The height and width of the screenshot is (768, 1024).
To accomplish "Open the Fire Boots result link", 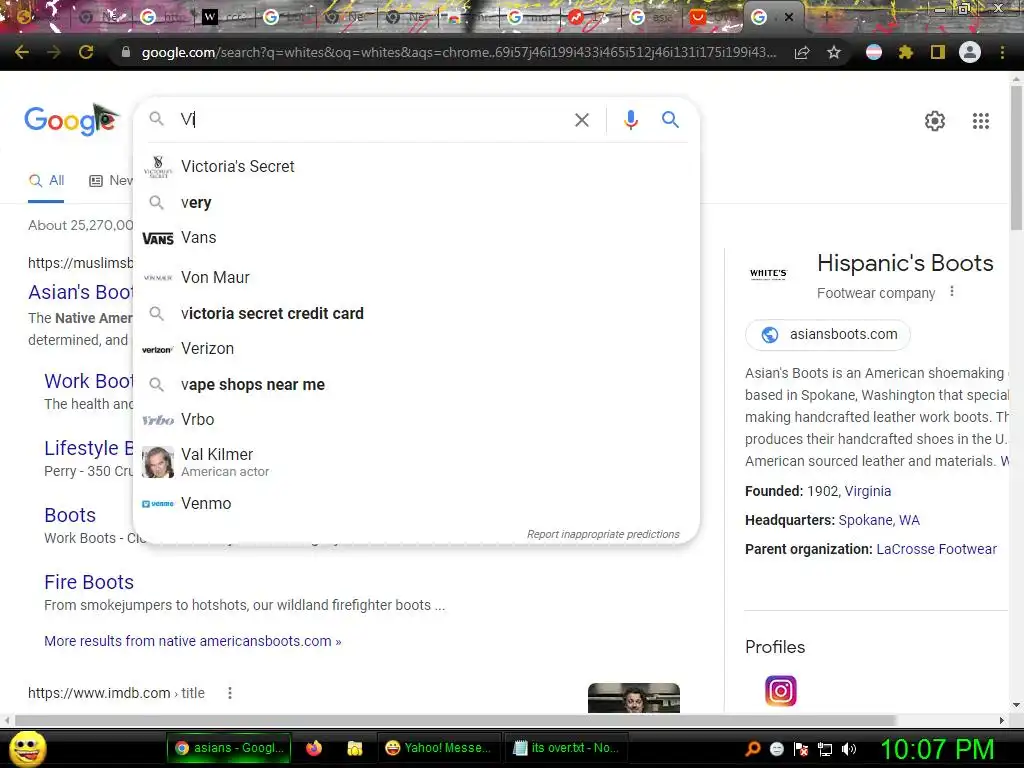I will [x=89, y=582].
